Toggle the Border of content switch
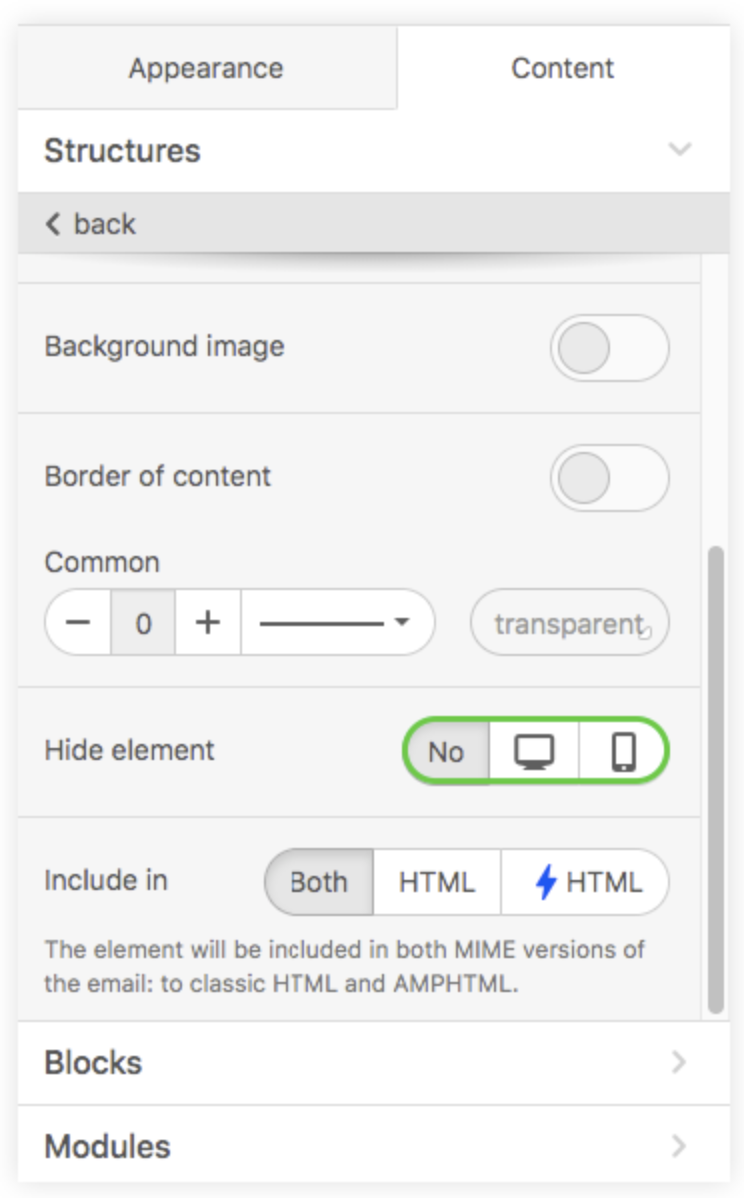Screen dimensions: 744x1198 (610, 478)
